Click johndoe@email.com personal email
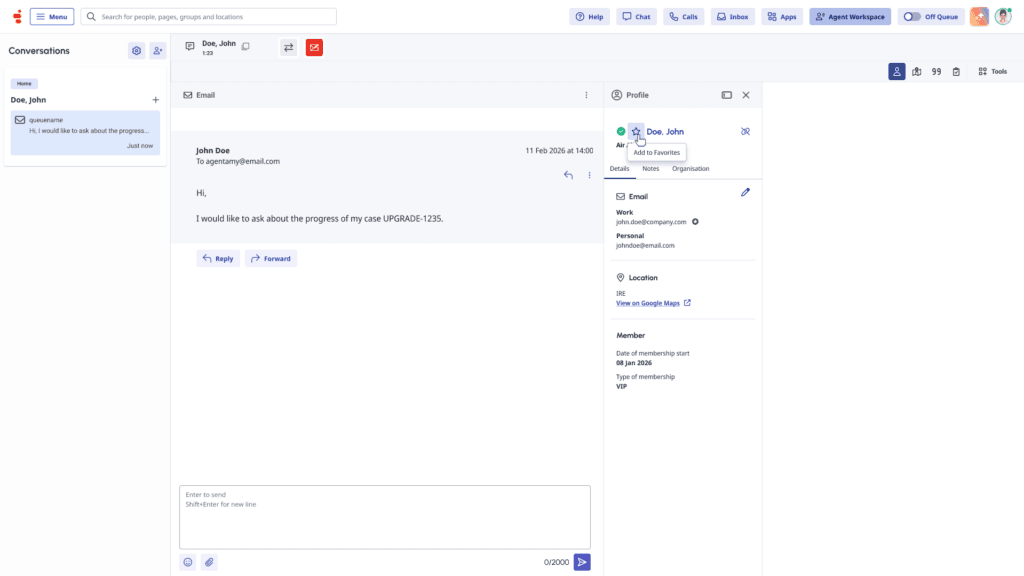This screenshot has height=576, width=1024. tap(645, 246)
